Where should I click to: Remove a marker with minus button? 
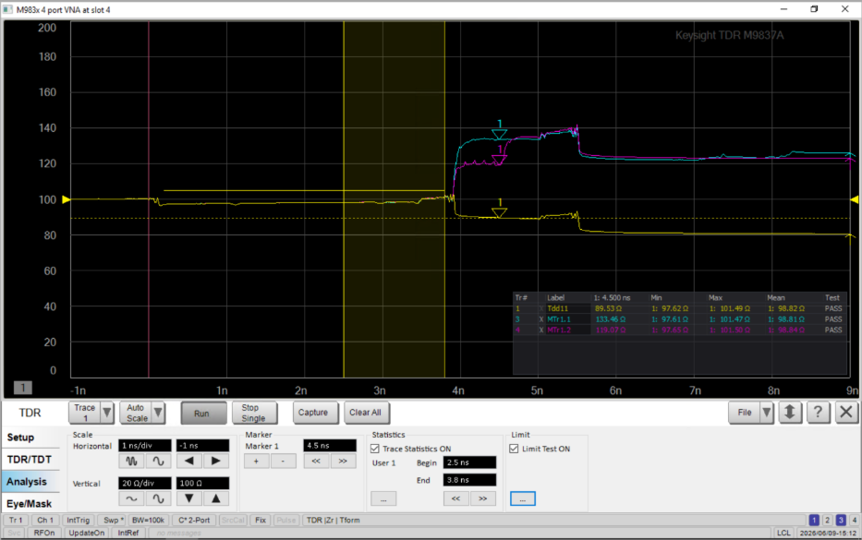click(x=283, y=461)
